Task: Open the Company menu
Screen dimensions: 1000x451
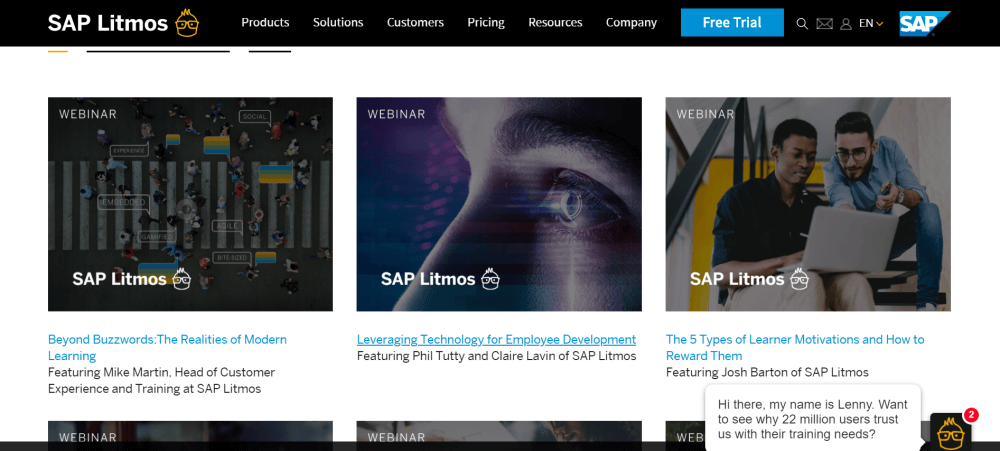Action: (631, 22)
